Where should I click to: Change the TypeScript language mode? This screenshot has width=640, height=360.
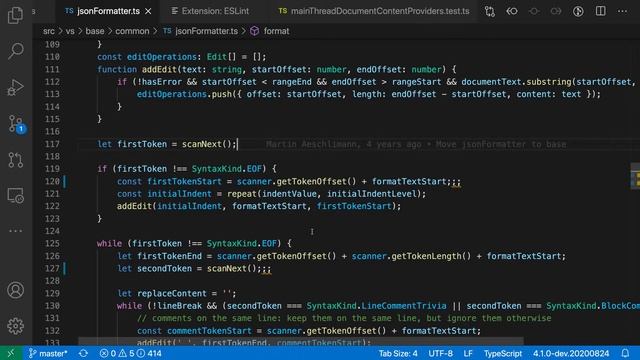503,353
